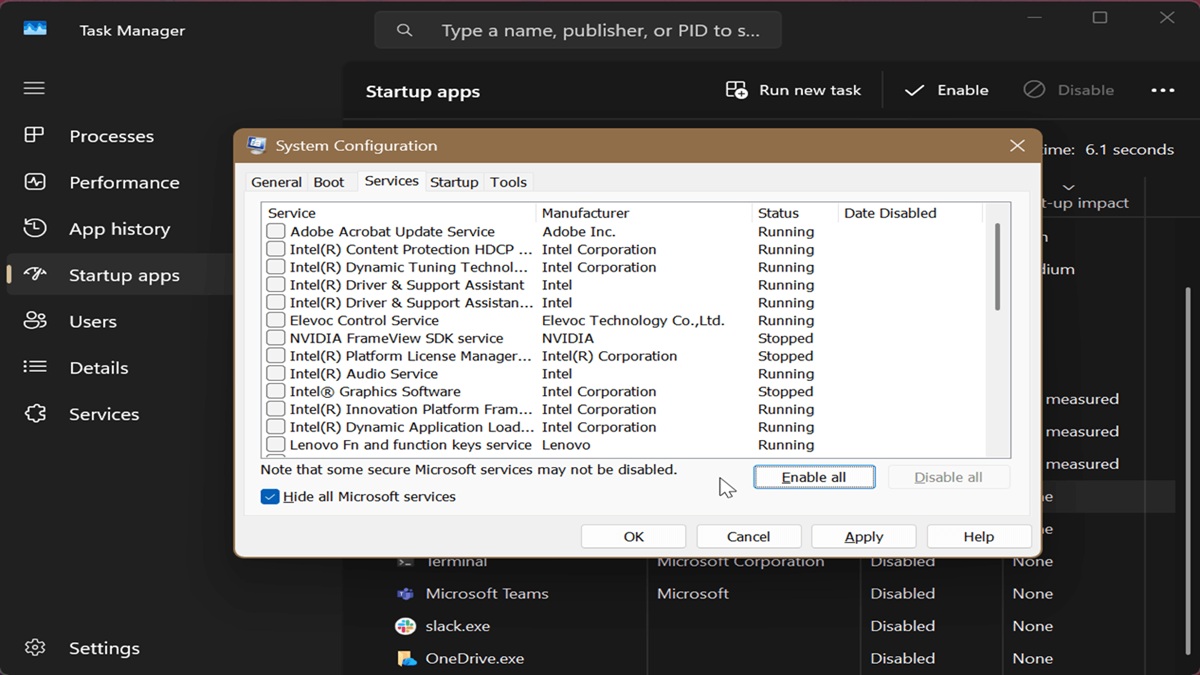The height and width of the screenshot is (675, 1200).
Task: Click the Task Manager app icon in title bar
Action: 35,28
